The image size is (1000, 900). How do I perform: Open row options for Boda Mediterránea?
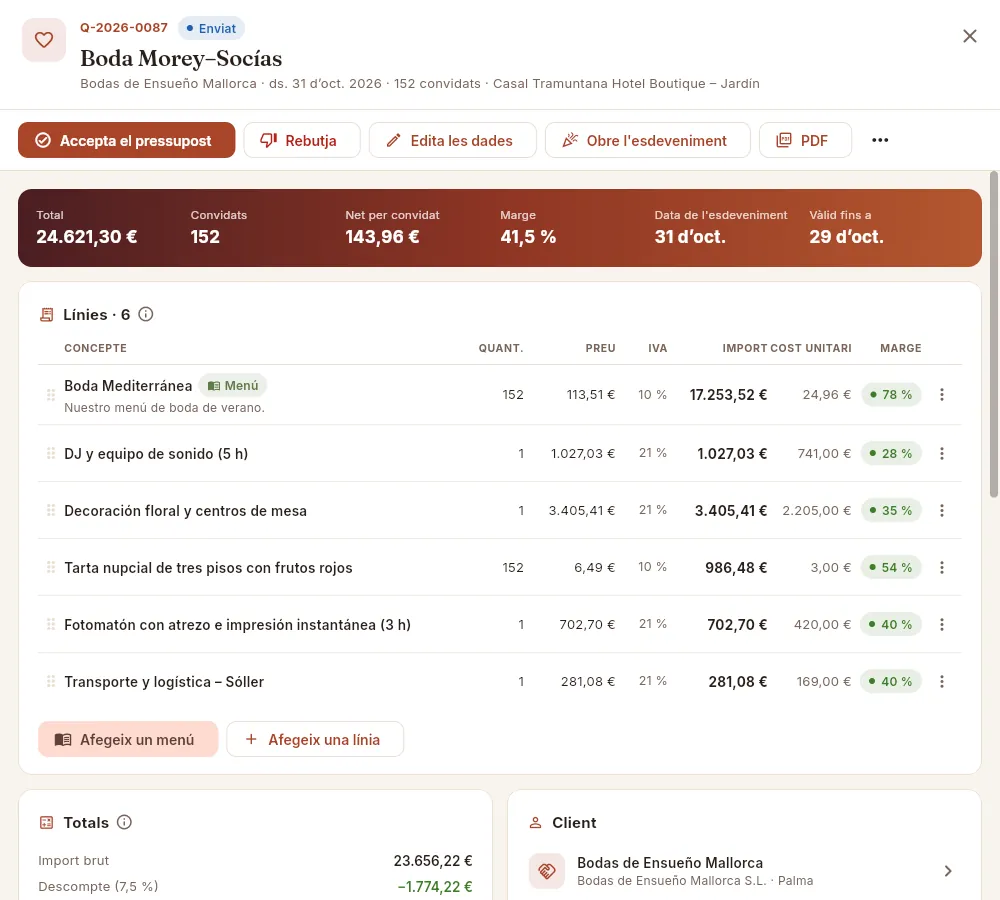942,395
